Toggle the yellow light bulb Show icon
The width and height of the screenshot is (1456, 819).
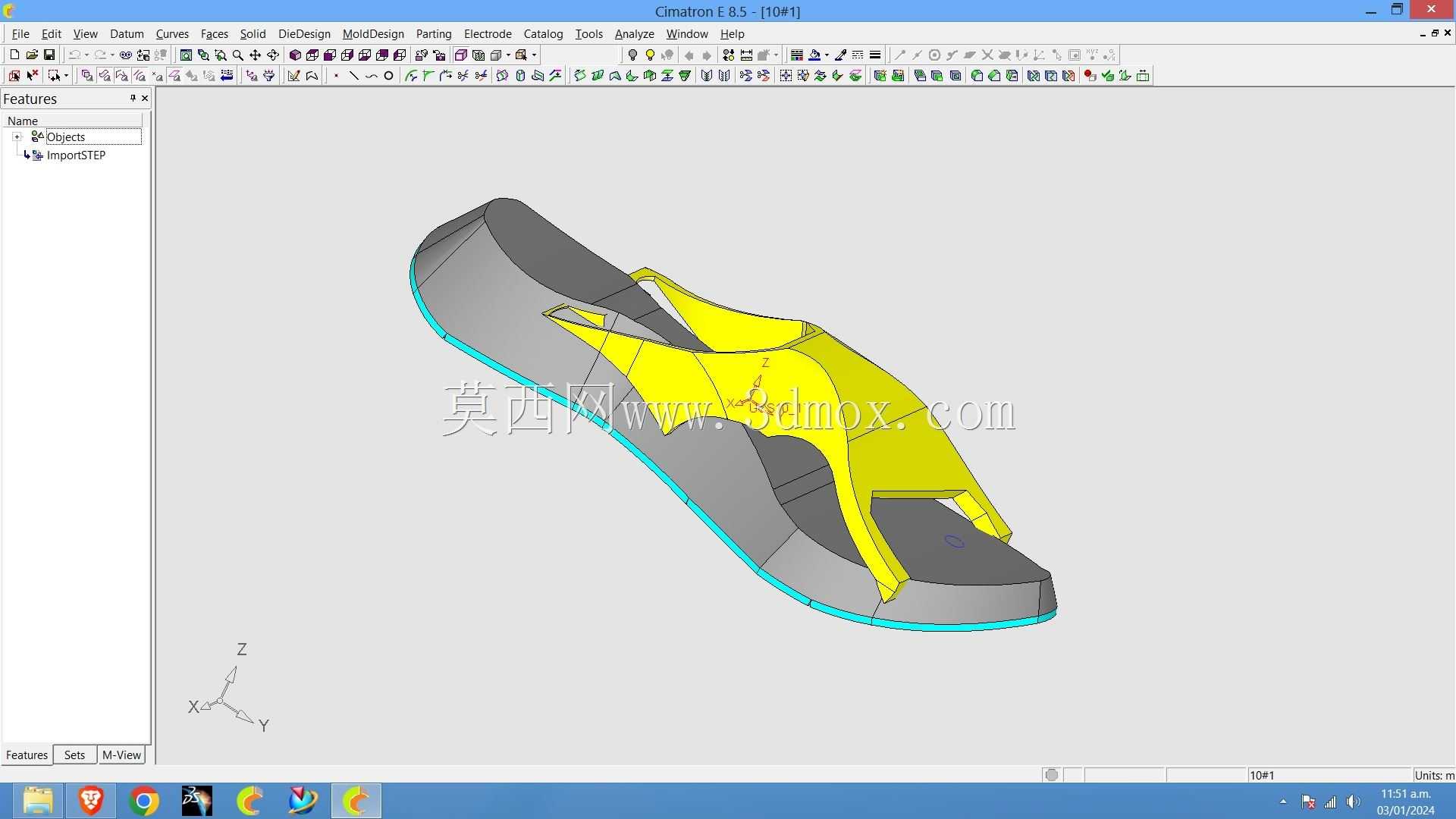(650, 55)
